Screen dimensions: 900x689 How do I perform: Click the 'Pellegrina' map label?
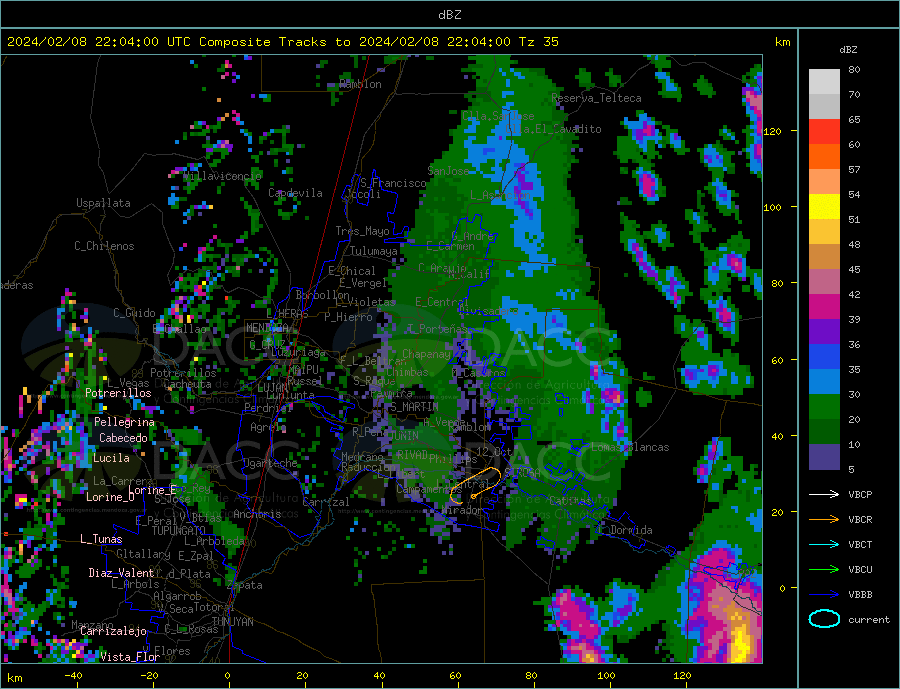pos(124,422)
